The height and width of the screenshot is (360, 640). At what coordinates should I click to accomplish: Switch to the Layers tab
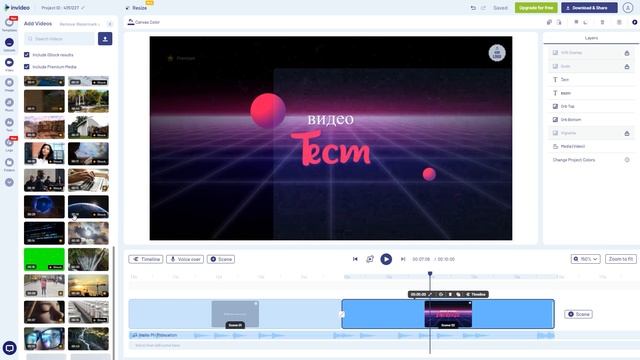[591, 38]
